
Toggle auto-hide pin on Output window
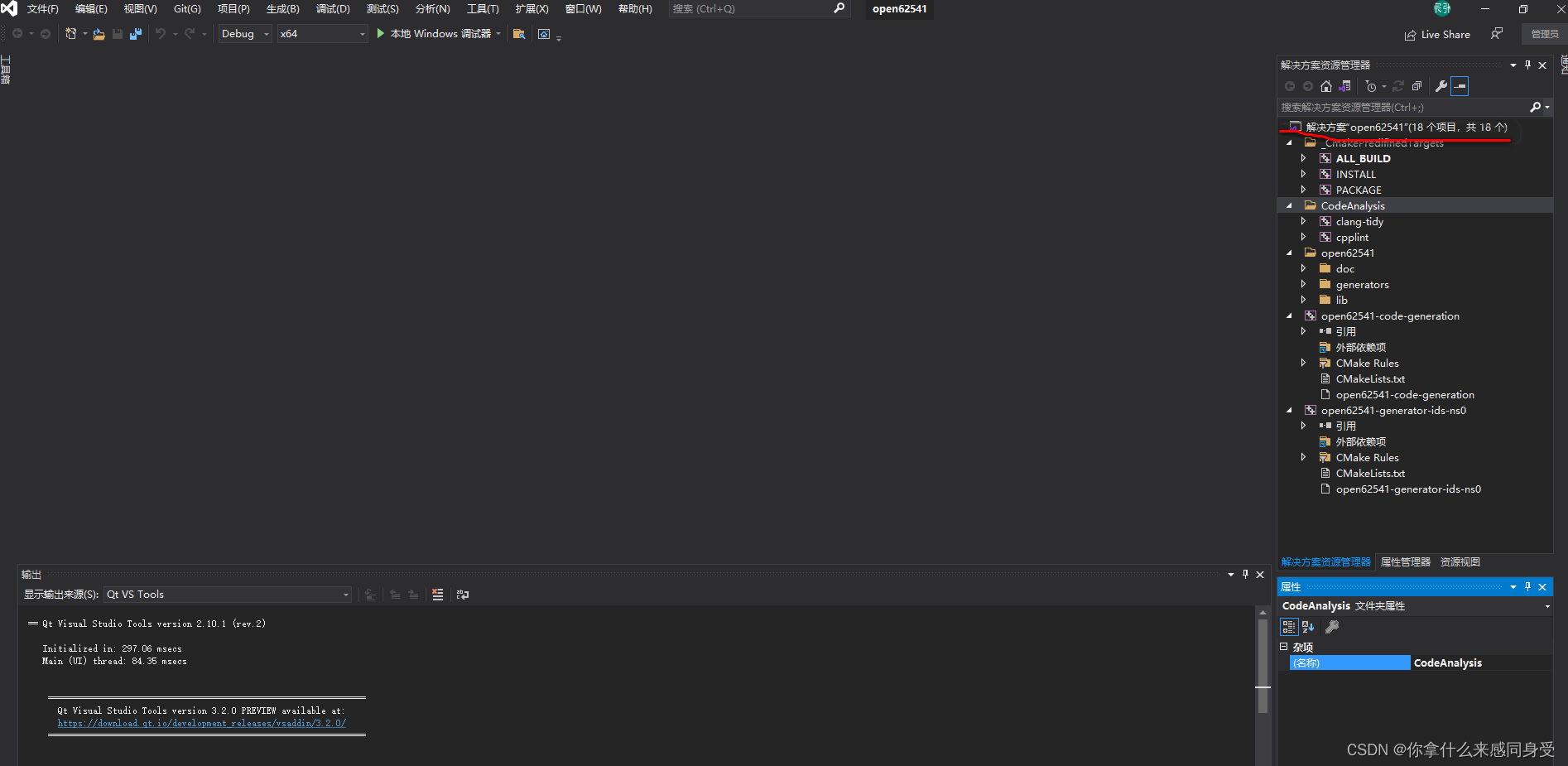[x=1245, y=574]
